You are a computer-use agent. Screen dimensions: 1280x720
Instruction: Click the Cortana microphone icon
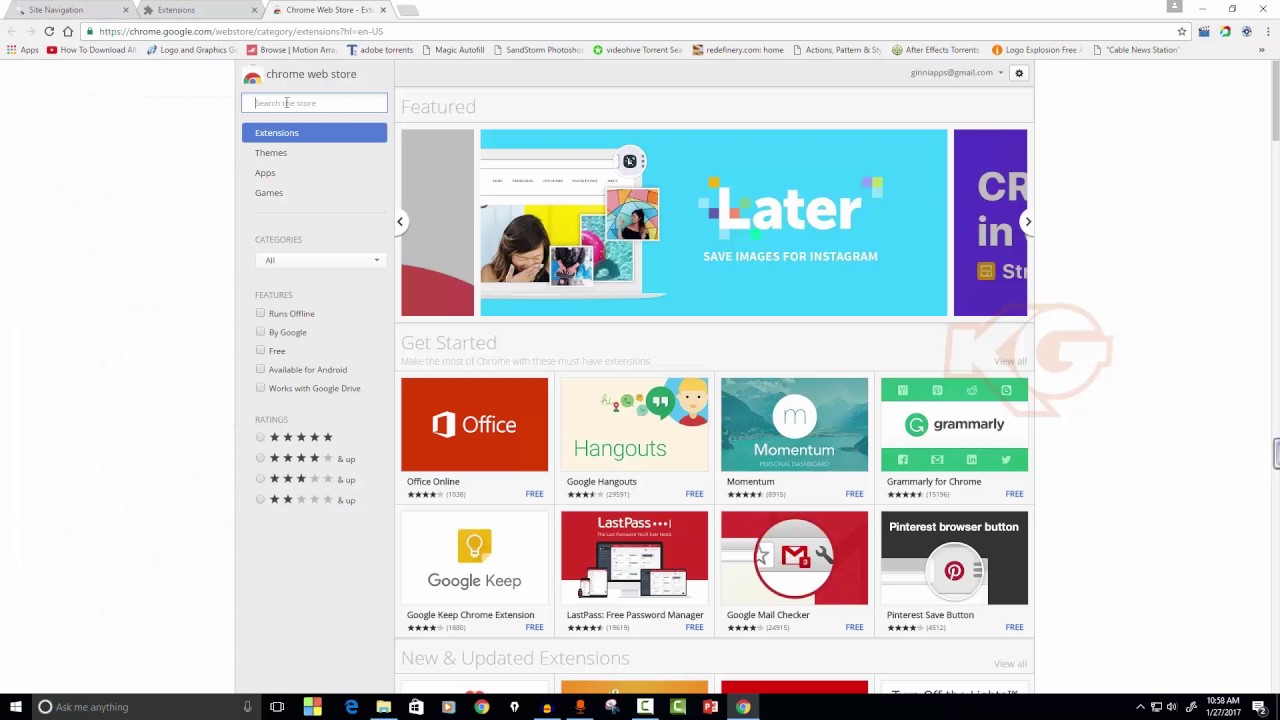click(x=247, y=707)
